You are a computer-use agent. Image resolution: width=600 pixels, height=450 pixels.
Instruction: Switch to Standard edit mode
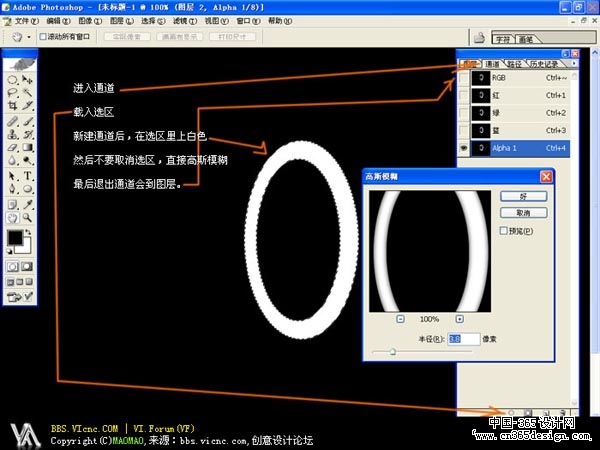coord(12,266)
